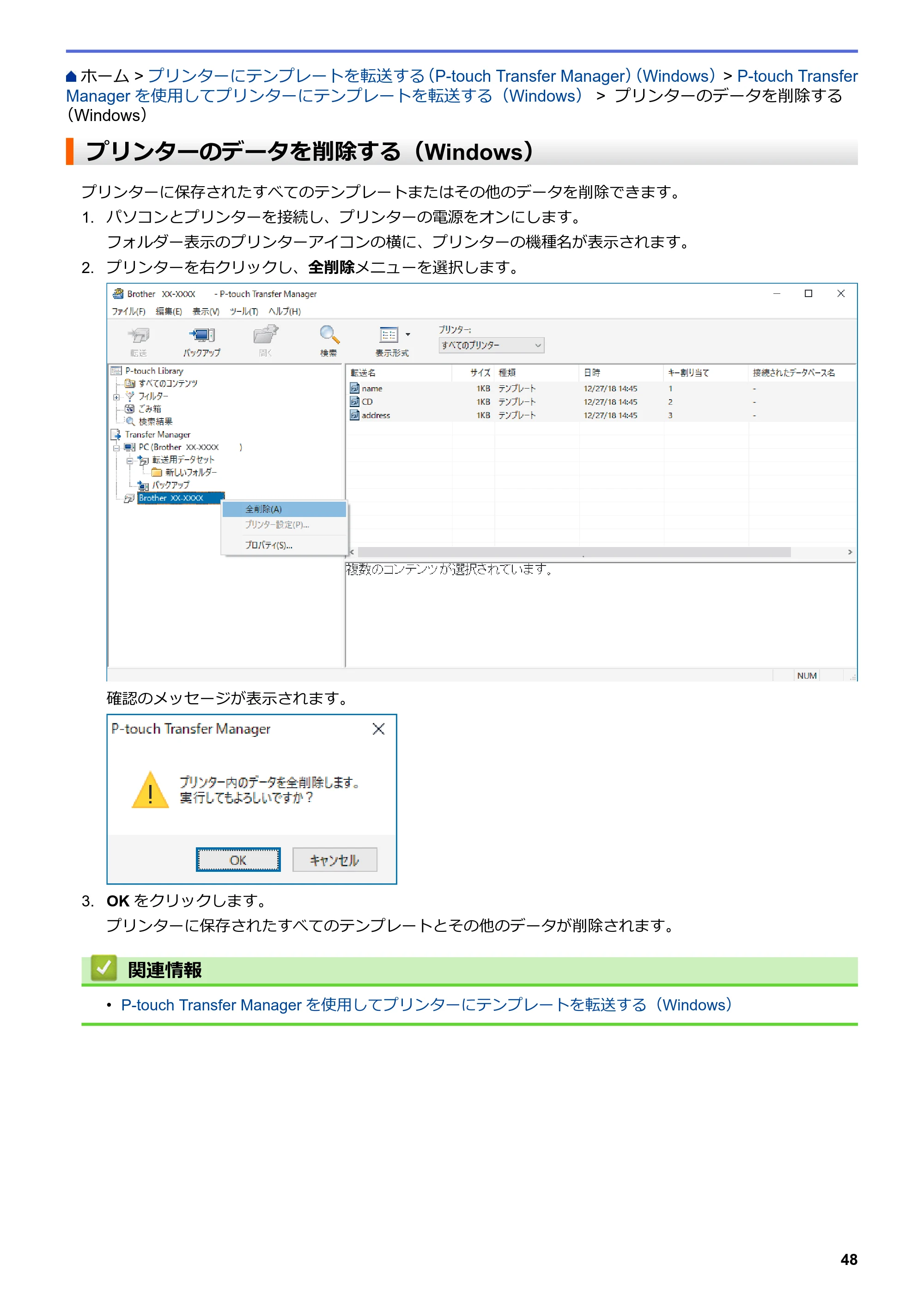The image size is (924, 1307).
Task: Open the ファイル(F) menu
Action: click(x=128, y=311)
